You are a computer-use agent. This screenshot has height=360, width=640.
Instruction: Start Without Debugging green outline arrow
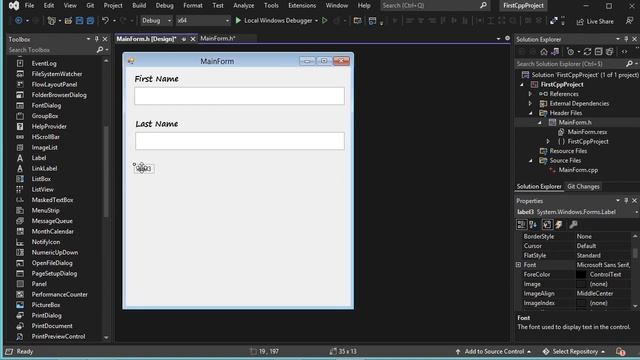pyautogui.click(x=324, y=20)
